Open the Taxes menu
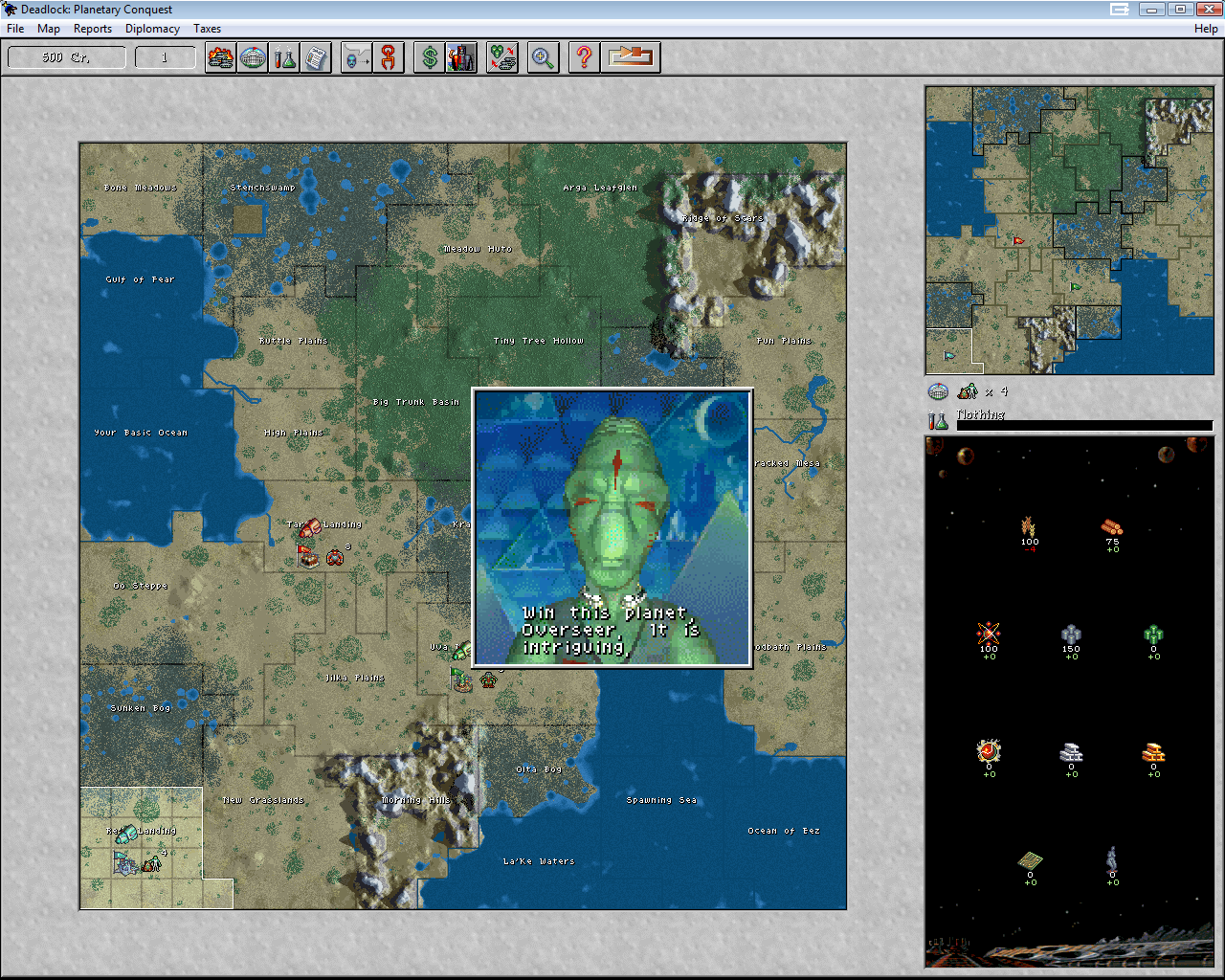1225x980 pixels. (207, 29)
